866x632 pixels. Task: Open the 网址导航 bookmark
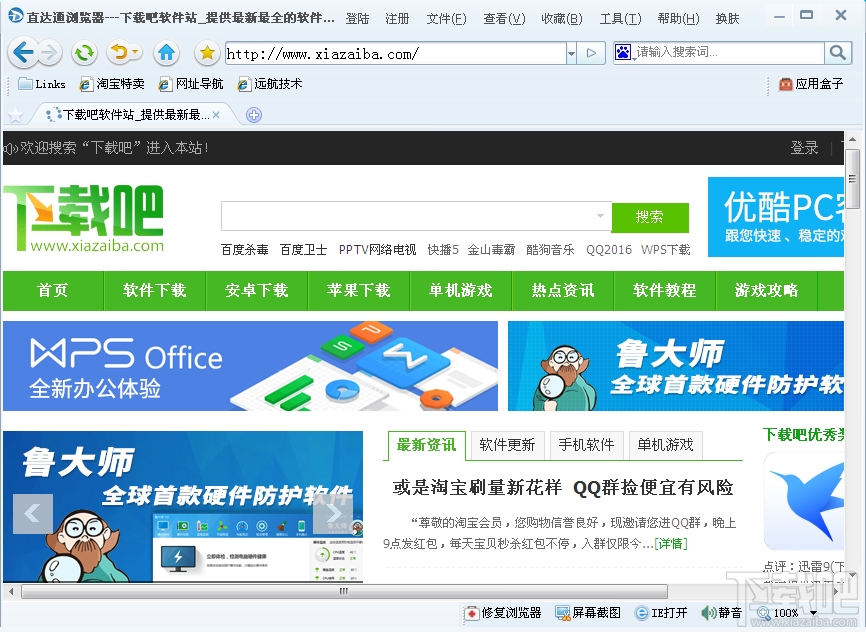tap(191, 84)
